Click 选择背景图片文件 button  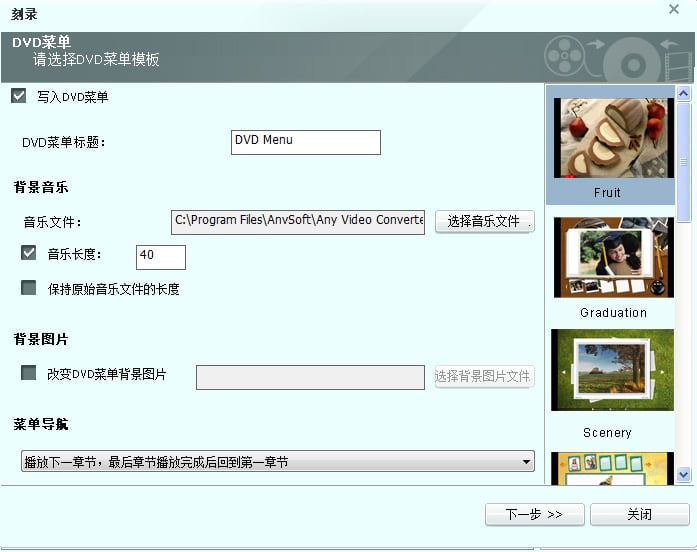point(485,376)
